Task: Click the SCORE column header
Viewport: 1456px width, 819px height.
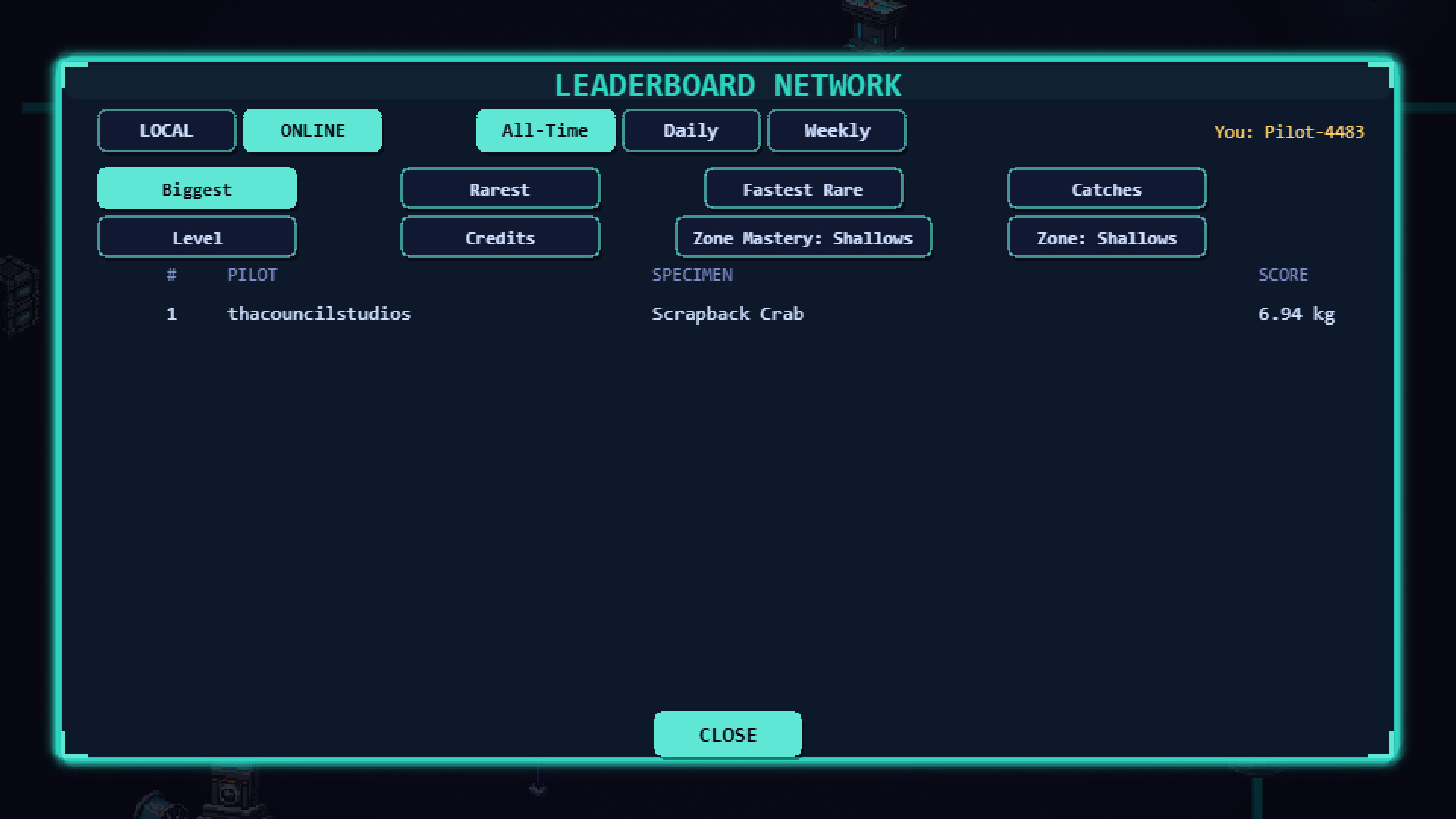Action: tap(1283, 275)
